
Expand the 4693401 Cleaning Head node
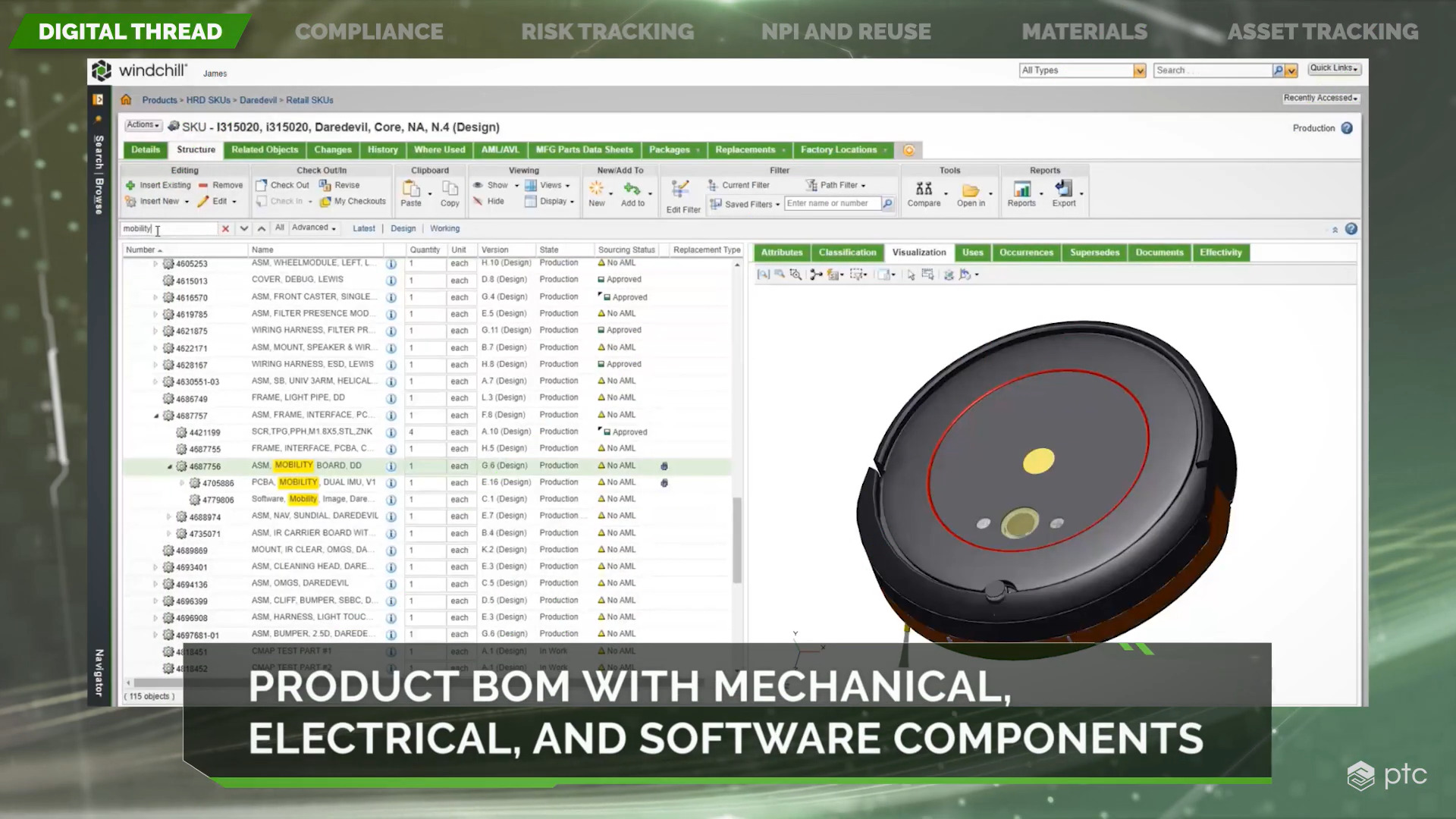coord(155,567)
